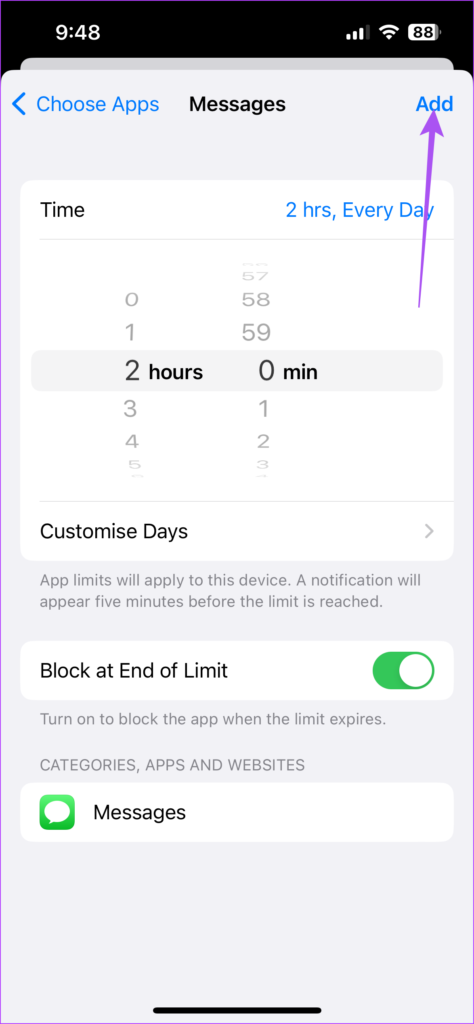
Task: Select 59 in the minutes picker
Action: pos(256,333)
